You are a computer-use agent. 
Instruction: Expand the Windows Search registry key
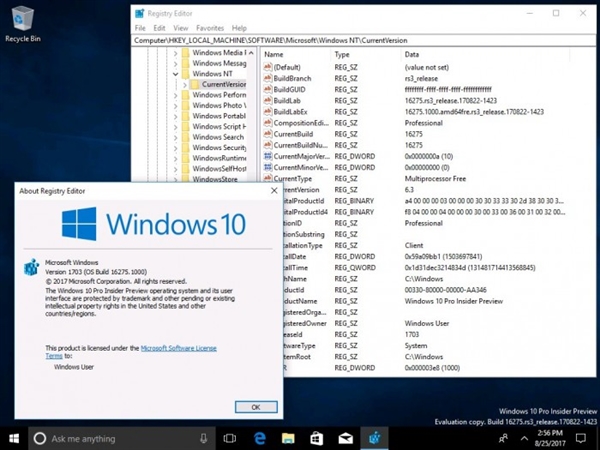176,137
